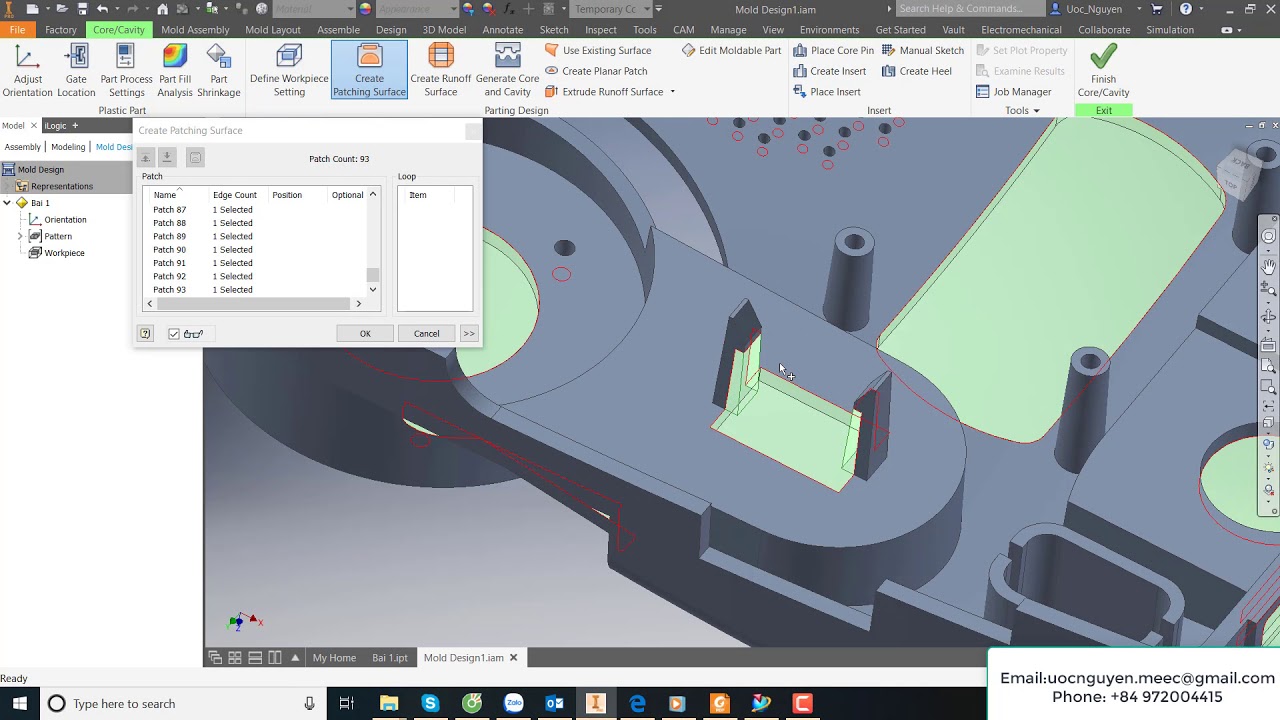Viewport: 1280px width, 720px height.
Task: Select the Part Shrinkage tool
Action: 219,71
